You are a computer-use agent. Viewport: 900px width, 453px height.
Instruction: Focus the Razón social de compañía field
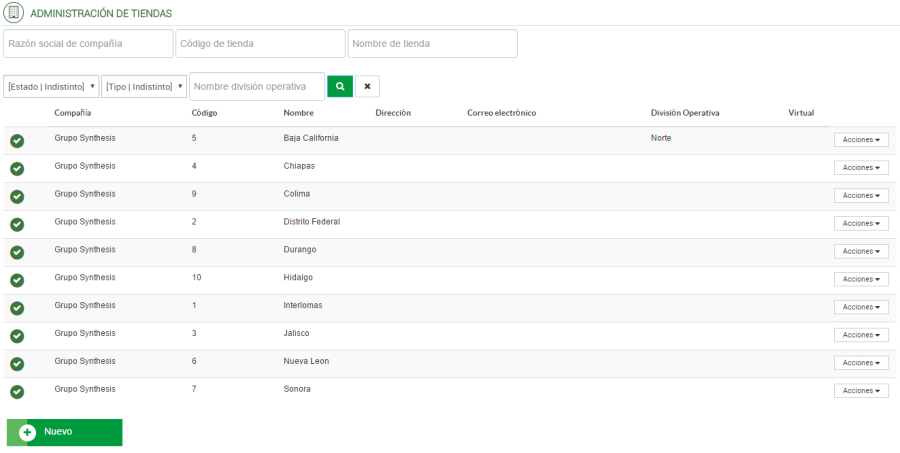click(x=88, y=44)
